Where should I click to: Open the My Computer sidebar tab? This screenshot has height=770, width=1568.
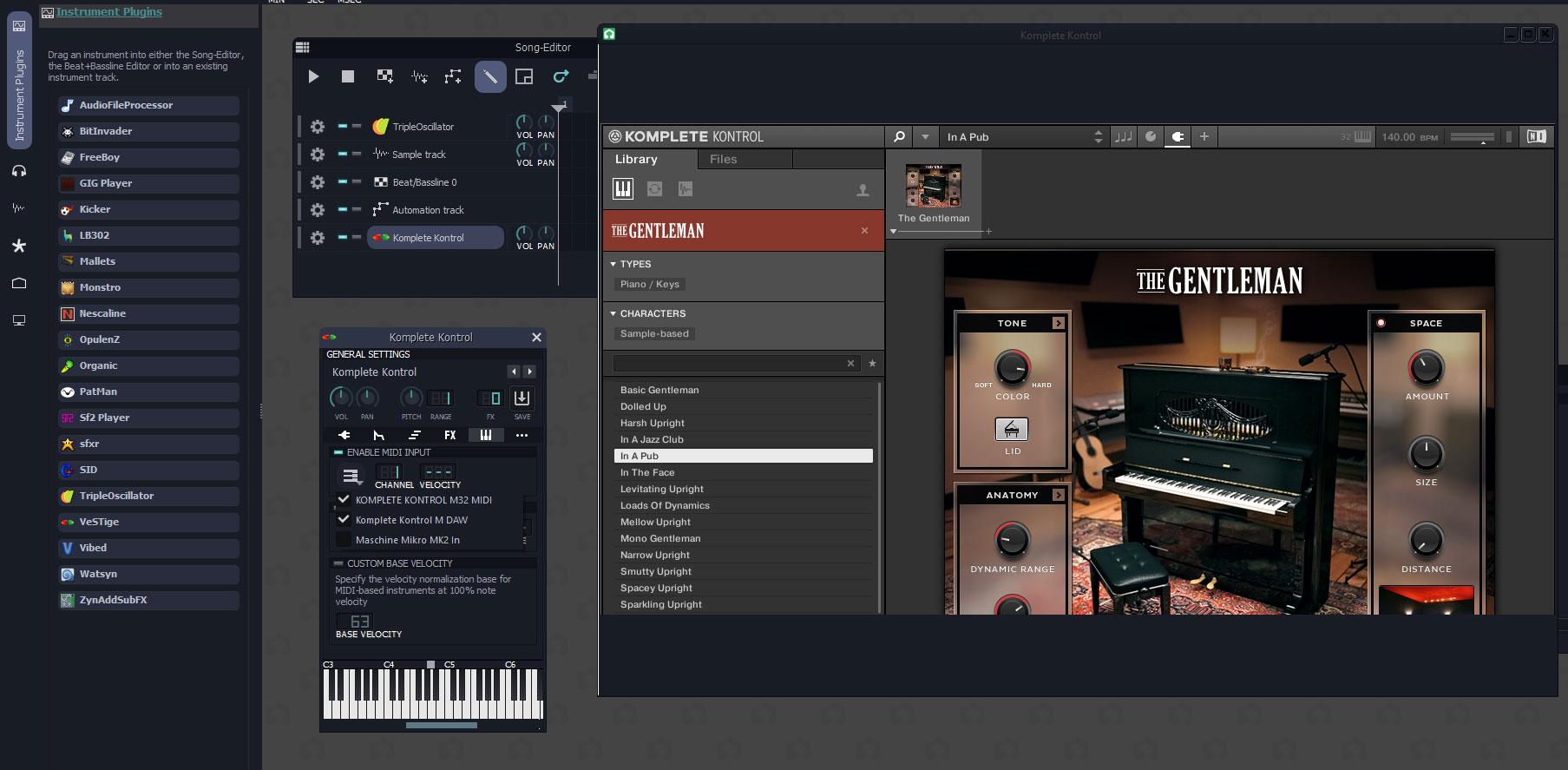[19, 320]
